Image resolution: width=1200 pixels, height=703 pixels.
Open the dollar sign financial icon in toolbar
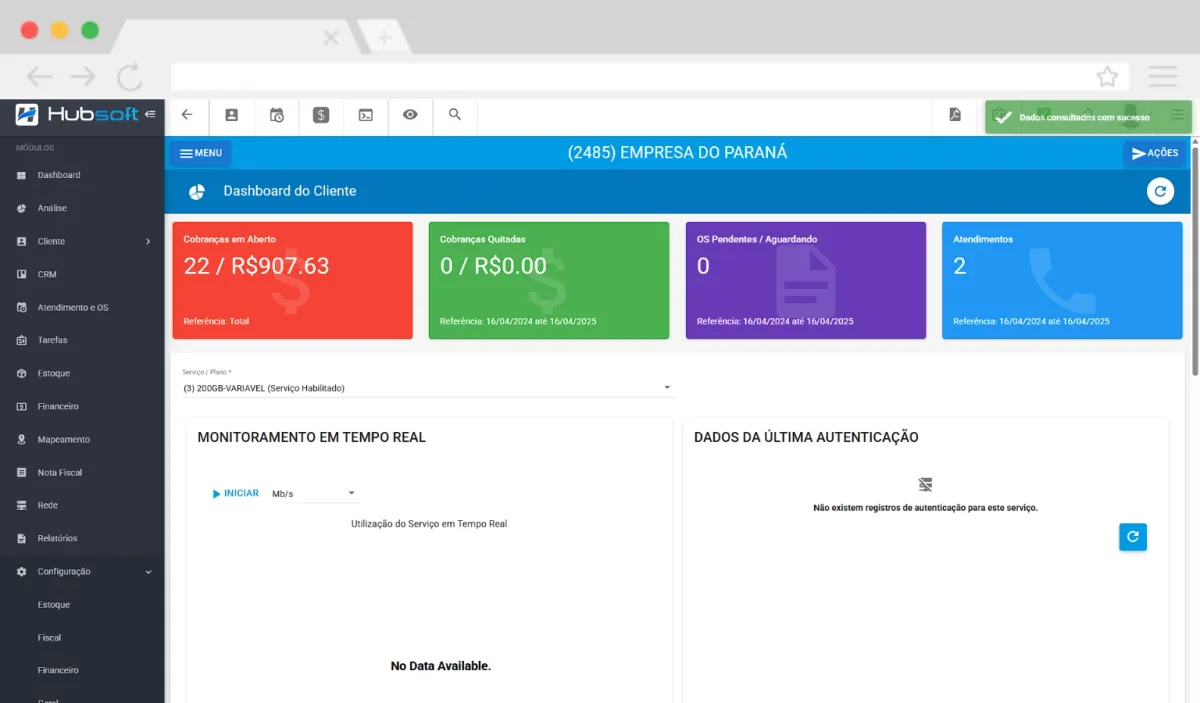click(x=321, y=115)
